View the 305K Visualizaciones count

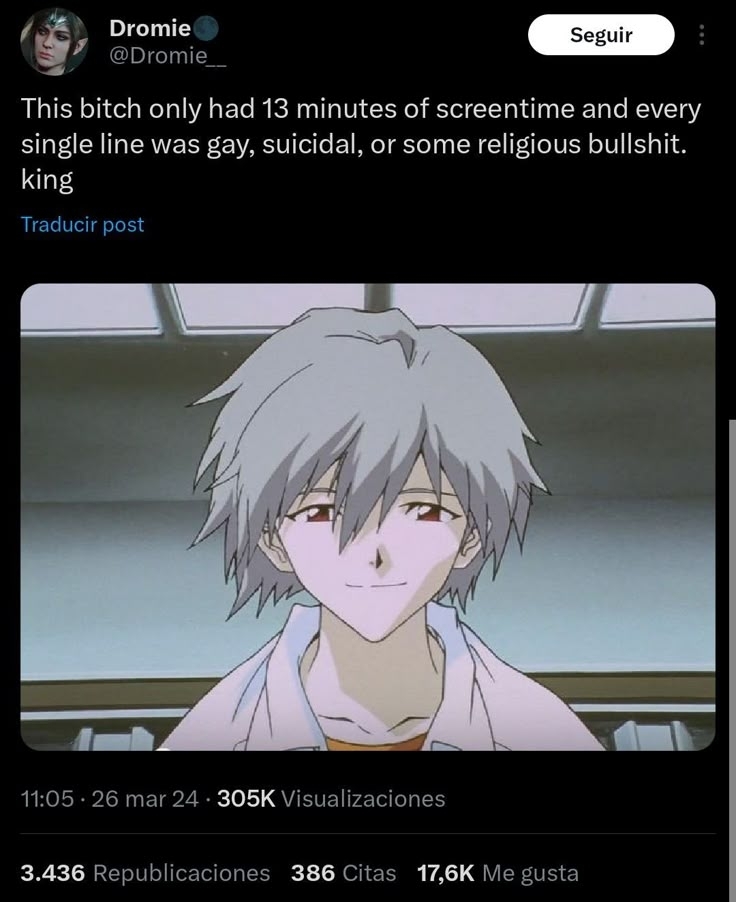click(331, 798)
